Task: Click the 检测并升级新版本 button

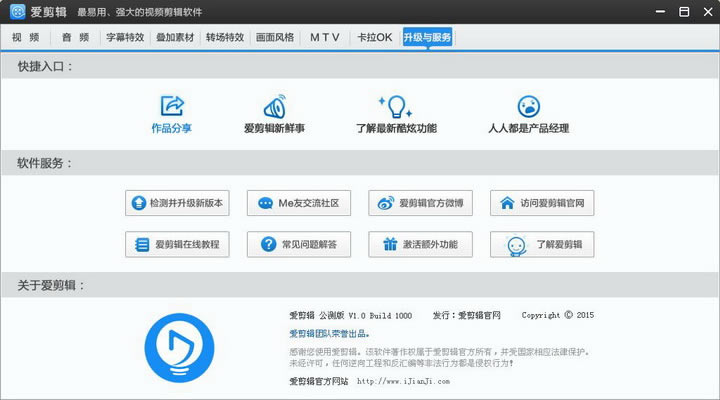Action: pyautogui.click(x=177, y=203)
